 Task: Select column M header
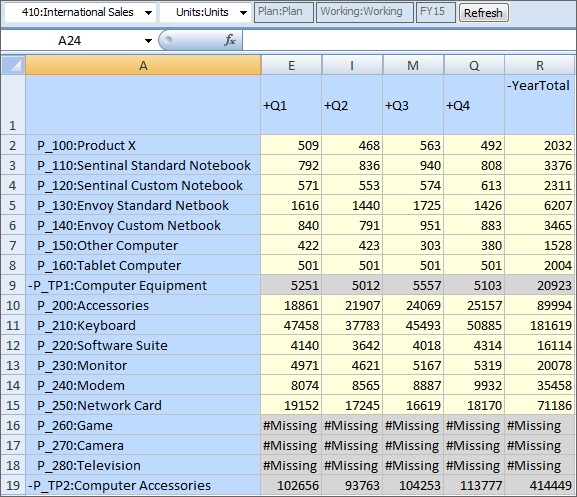[x=413, y=65]
